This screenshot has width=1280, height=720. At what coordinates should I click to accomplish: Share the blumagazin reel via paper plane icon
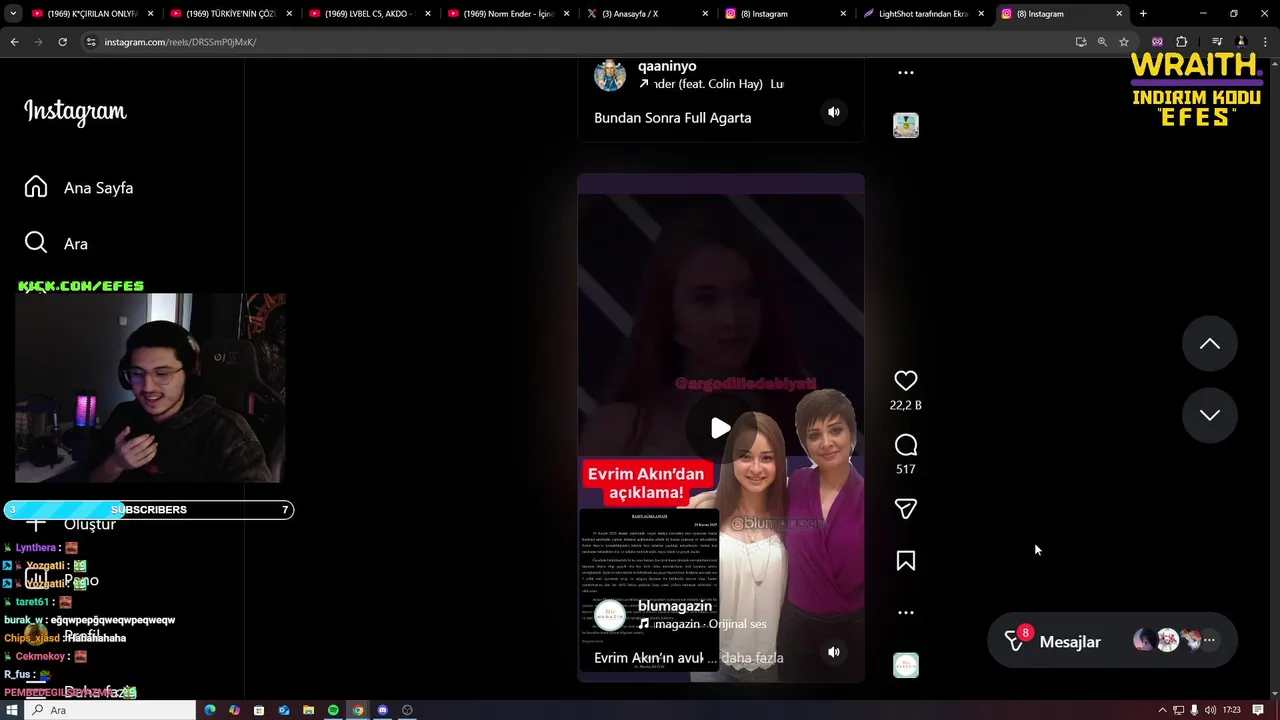pos(905,509)
